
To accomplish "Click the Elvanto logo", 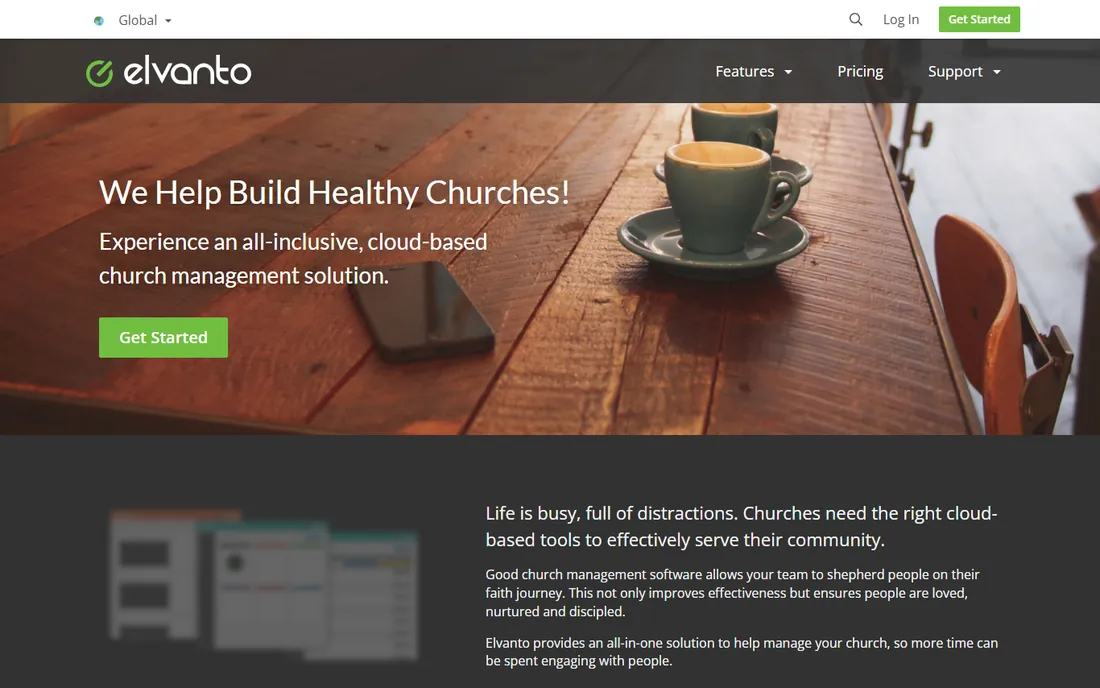I will pos(168,71).
